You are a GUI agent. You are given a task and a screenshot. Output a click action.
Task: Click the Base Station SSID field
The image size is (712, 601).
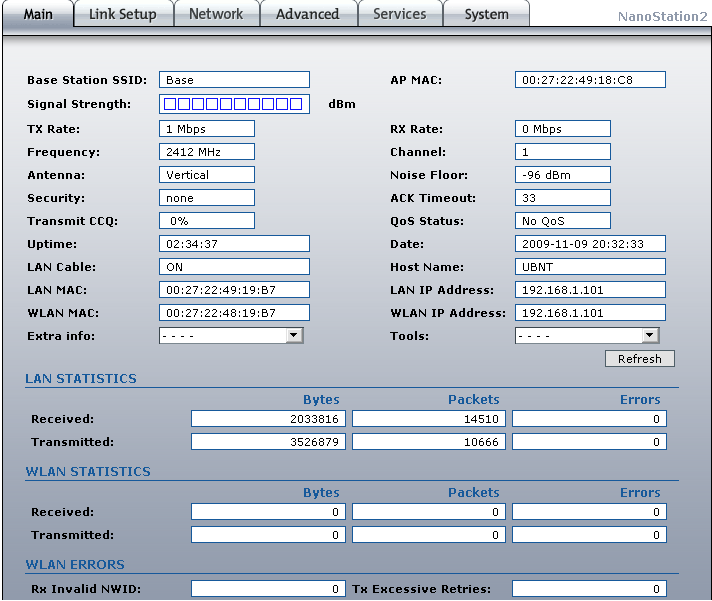[x=234, y=80]
